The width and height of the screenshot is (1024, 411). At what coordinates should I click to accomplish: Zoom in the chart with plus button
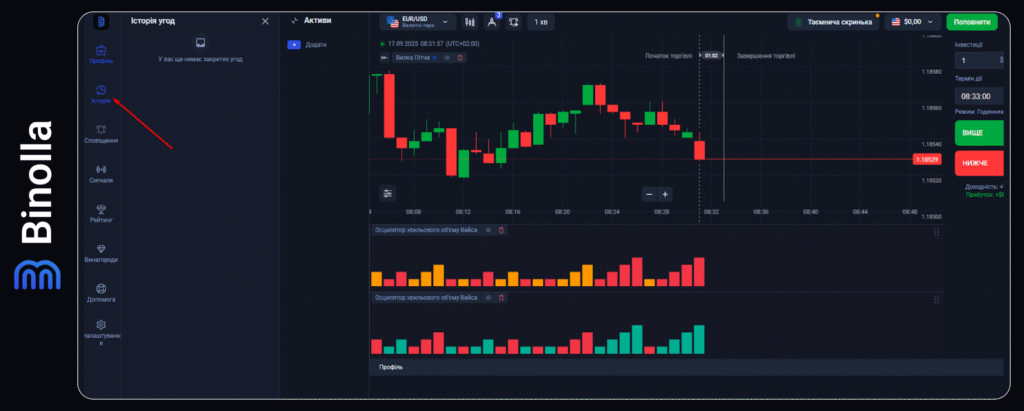coord(665,194)
